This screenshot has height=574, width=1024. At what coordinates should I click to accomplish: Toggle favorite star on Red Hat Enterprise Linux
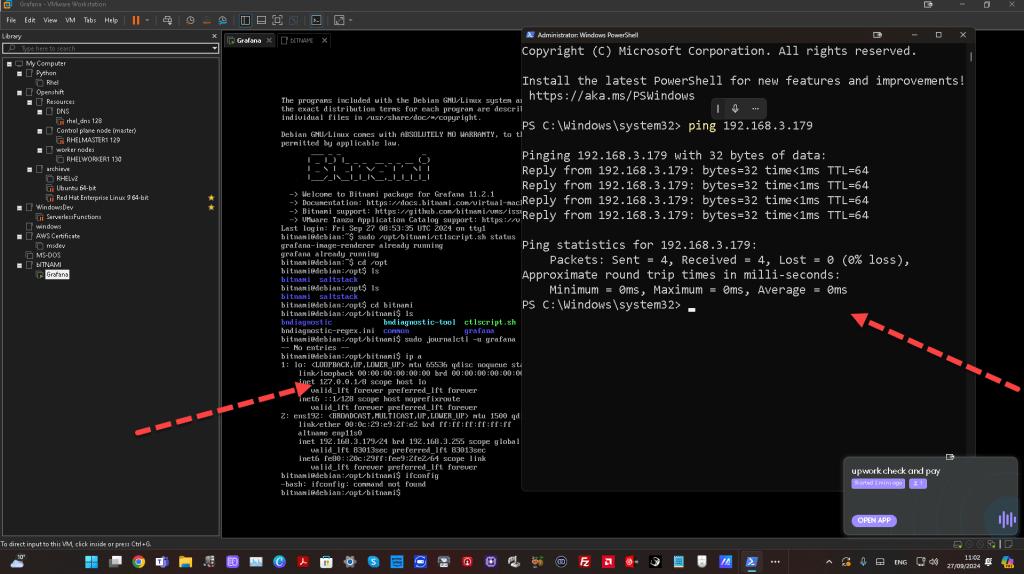click(211, 198)
